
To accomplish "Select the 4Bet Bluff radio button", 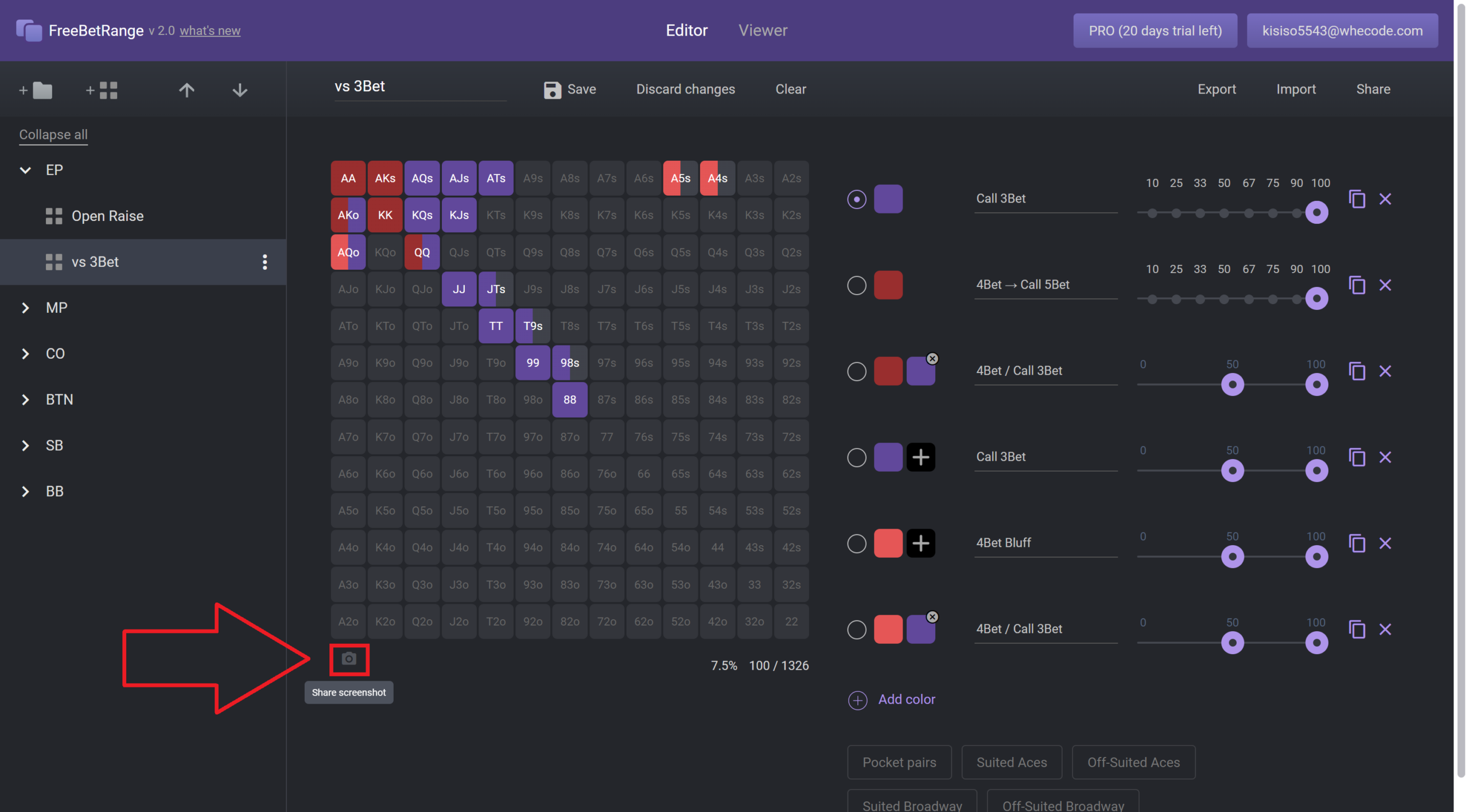I will (x=857, y=543).
